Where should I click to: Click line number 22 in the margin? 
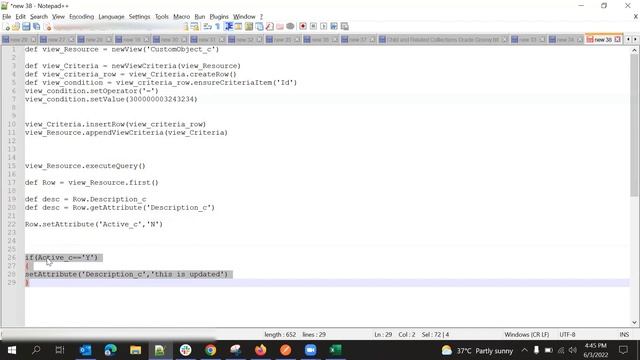click(x=11, y=224)
